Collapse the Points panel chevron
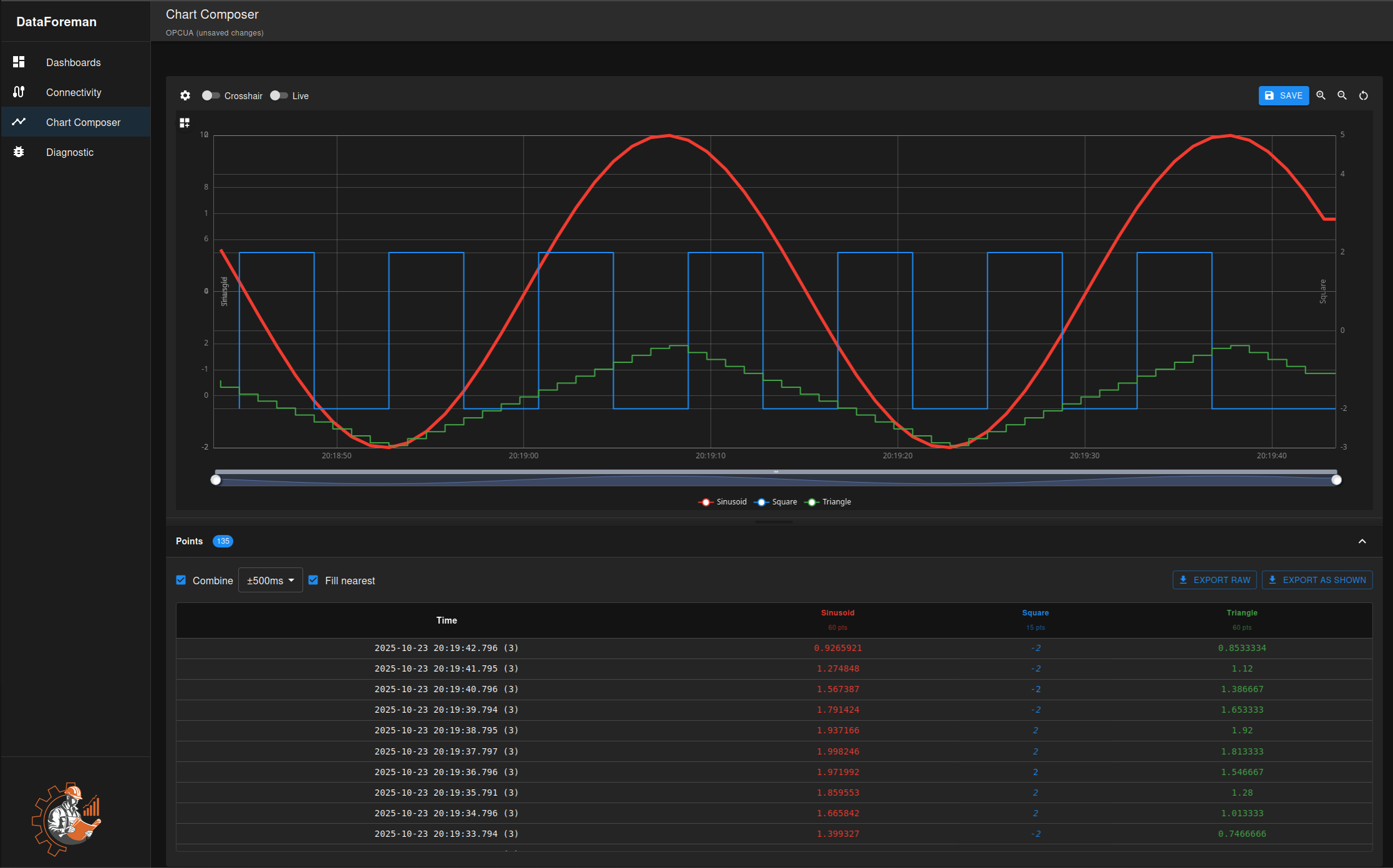The width and height of the screenshot is (1393, 868). tap(1362, 541)
